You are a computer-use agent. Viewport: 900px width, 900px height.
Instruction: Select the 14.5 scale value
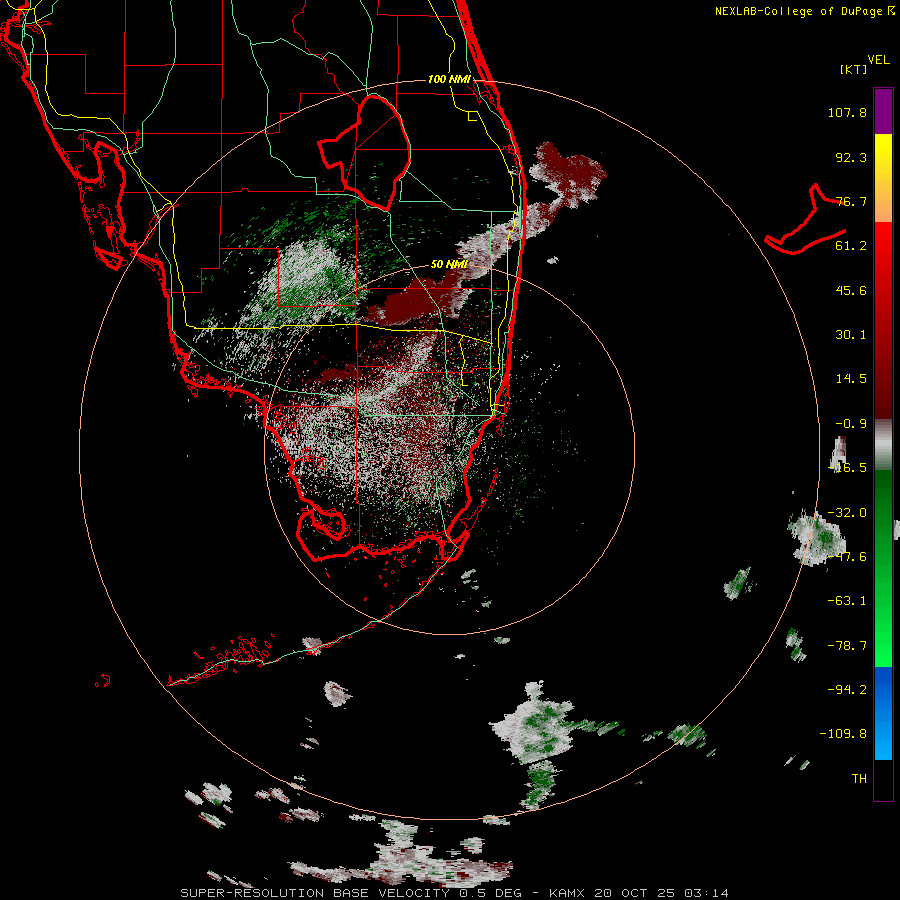tap(851, 379)
